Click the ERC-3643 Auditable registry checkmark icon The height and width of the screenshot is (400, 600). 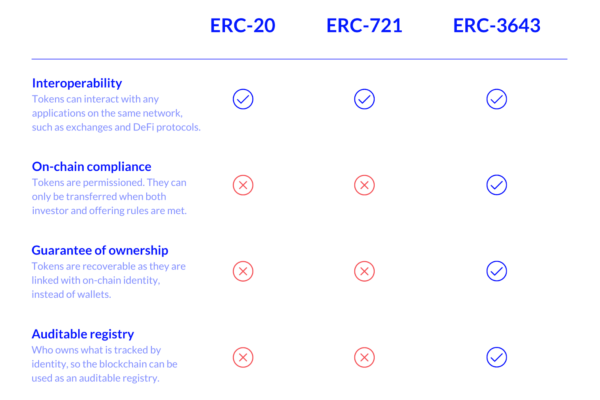click(x=497, y=358)
